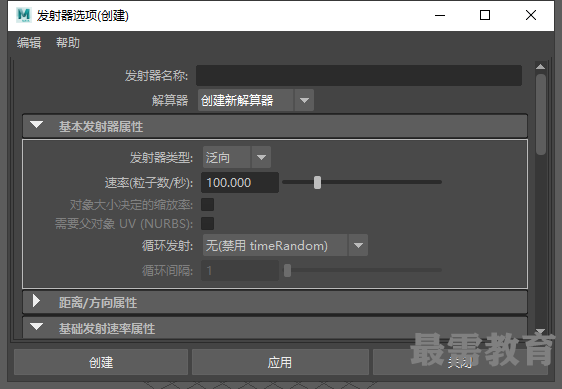Click the 循环间隔 value field
The height and width of the screenshot is (389, 562).
(240, 270)
